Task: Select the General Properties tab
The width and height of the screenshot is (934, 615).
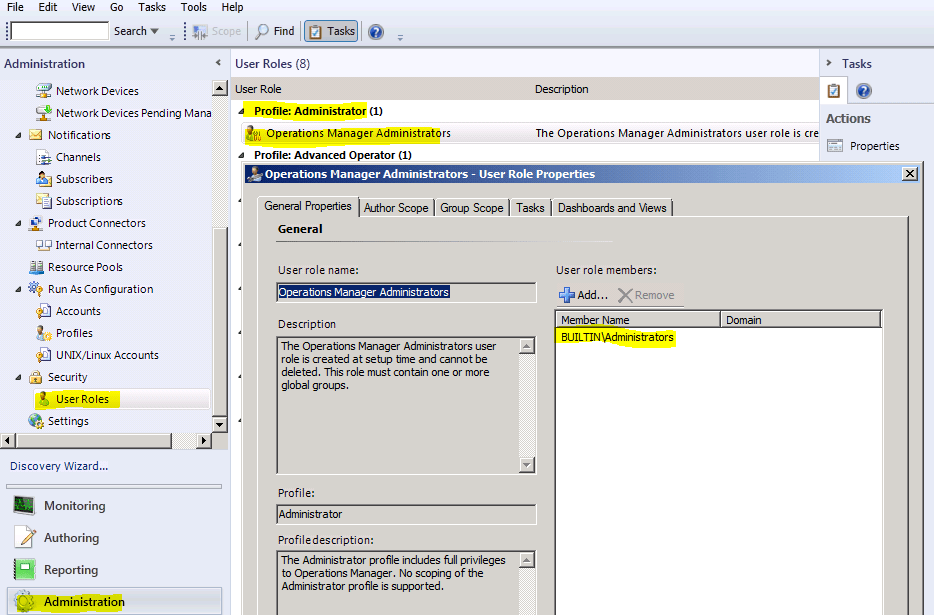Action: pos(308,206)
